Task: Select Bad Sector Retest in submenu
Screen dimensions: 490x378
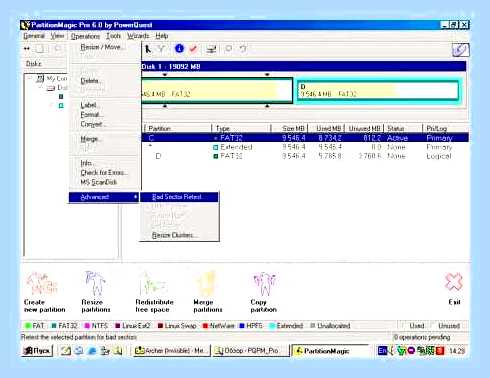Action: coord(179,197)
